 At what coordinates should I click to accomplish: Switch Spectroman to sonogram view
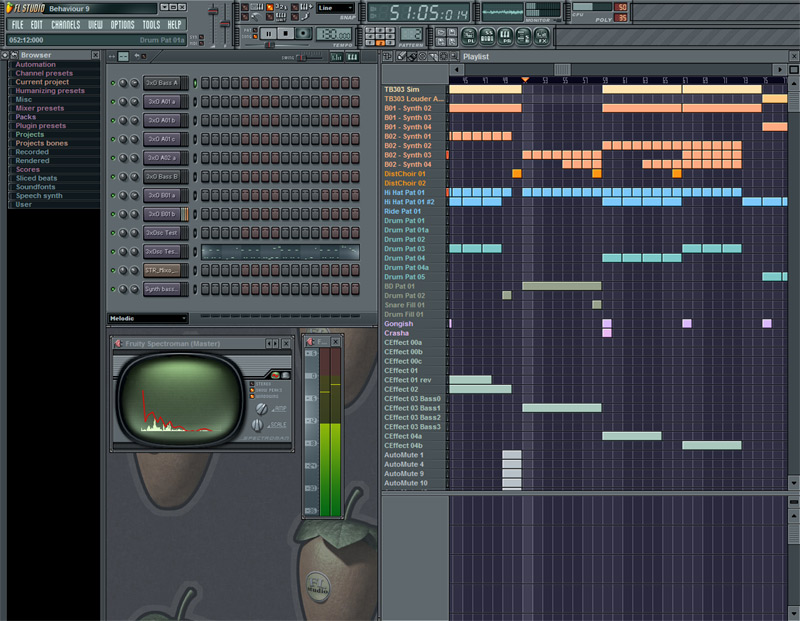[x=286, y=375]
